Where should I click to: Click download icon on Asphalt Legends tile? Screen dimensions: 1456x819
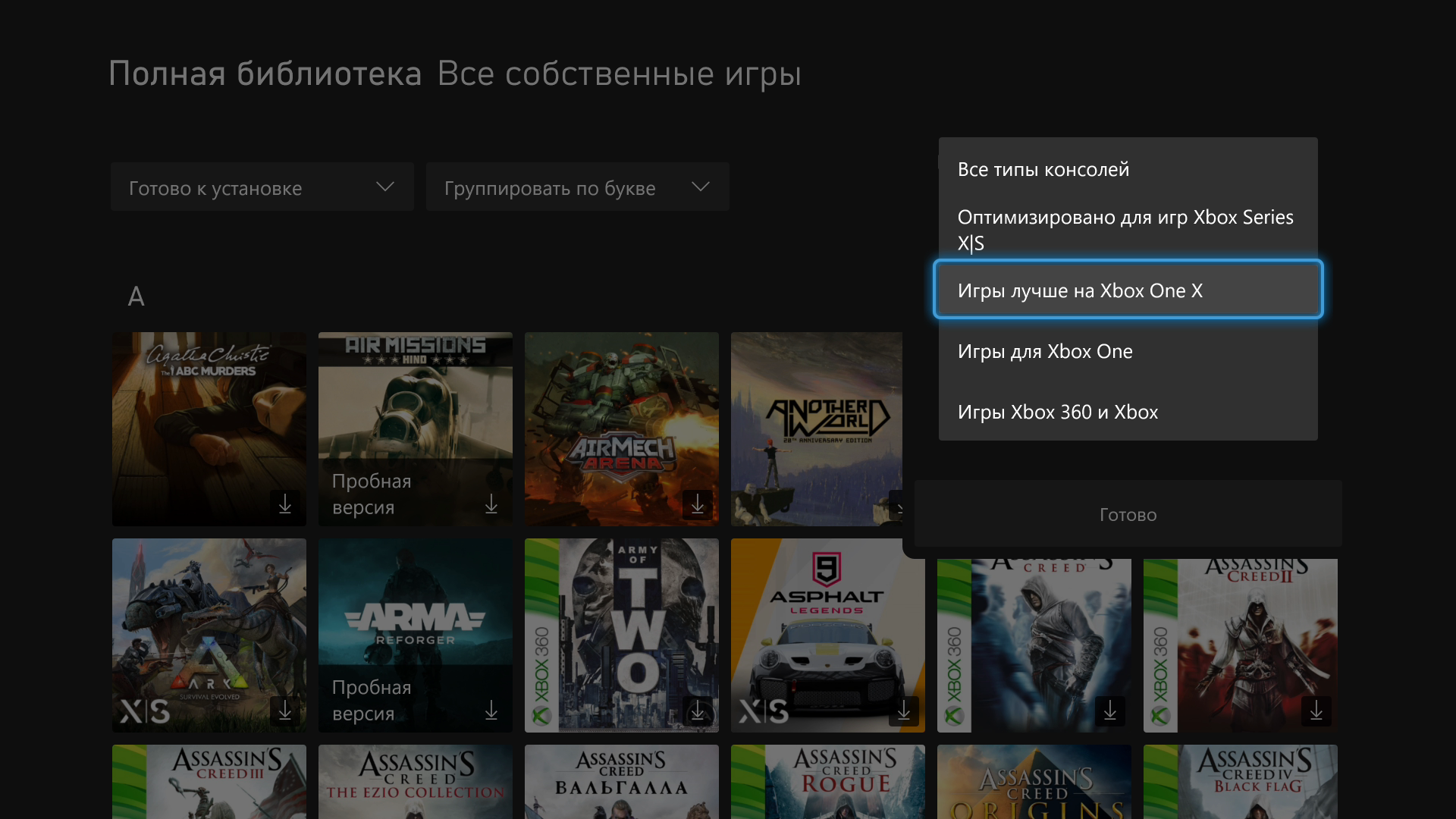(x=903, y=711)
